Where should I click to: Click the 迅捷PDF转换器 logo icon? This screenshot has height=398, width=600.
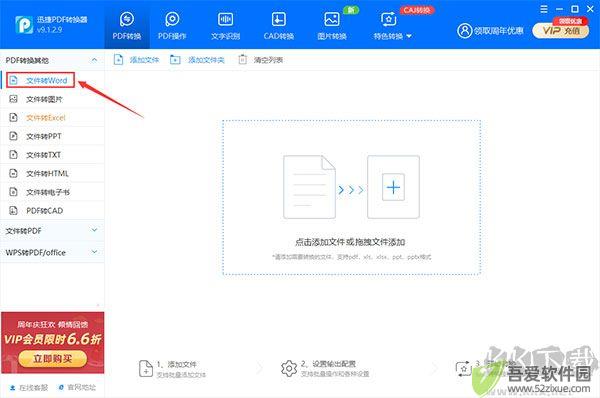tap(24, 24)
